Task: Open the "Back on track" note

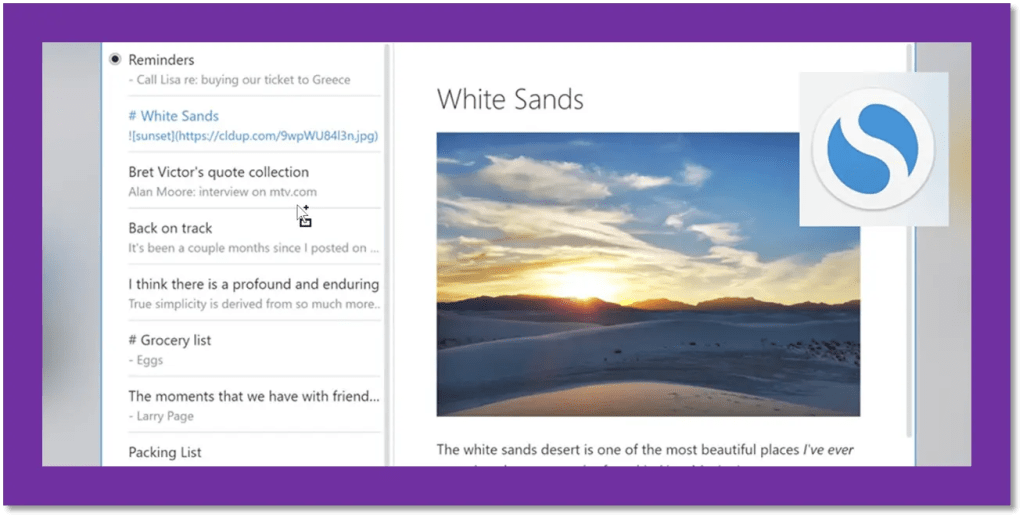Action: tap(171, 228)
